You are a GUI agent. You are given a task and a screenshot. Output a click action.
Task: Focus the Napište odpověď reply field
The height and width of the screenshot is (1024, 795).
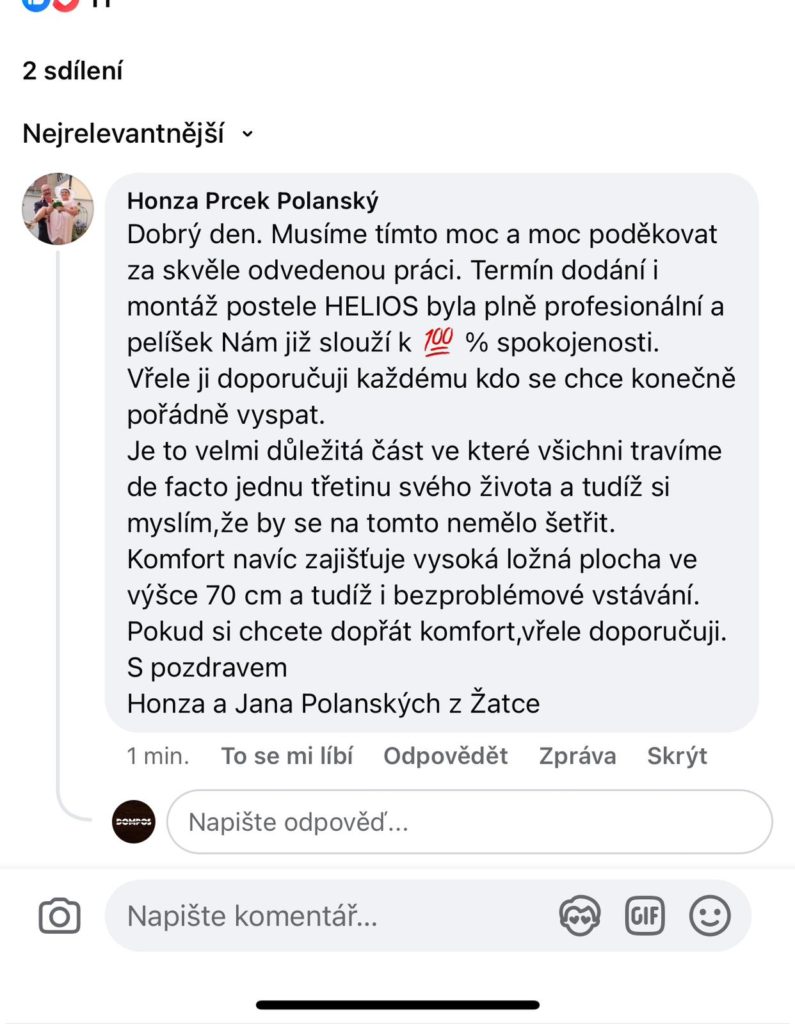[x=470, y=822]
